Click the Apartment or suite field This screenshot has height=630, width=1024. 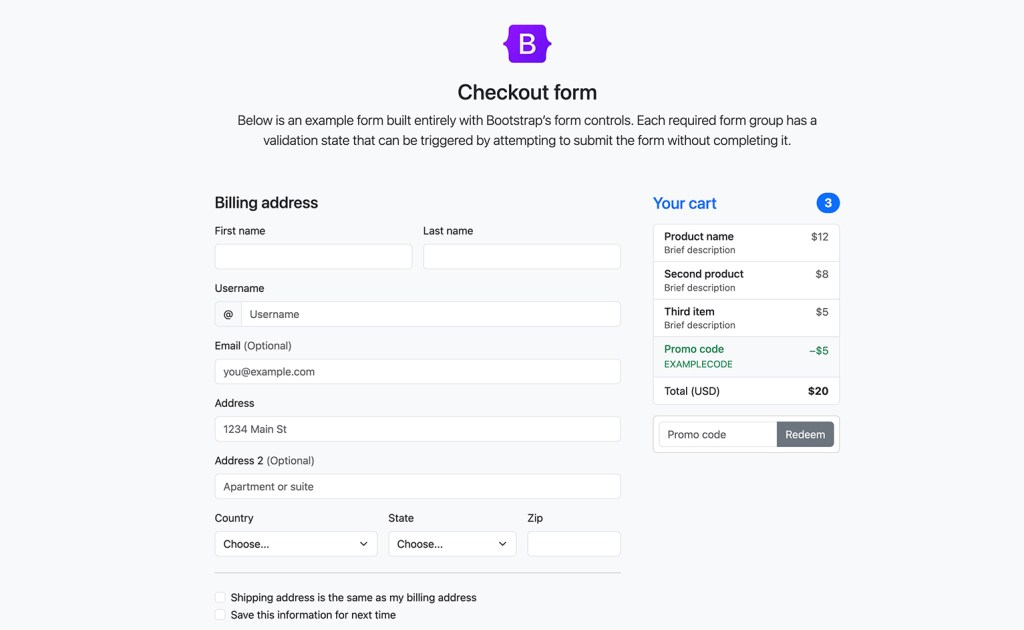pos(417,486)
